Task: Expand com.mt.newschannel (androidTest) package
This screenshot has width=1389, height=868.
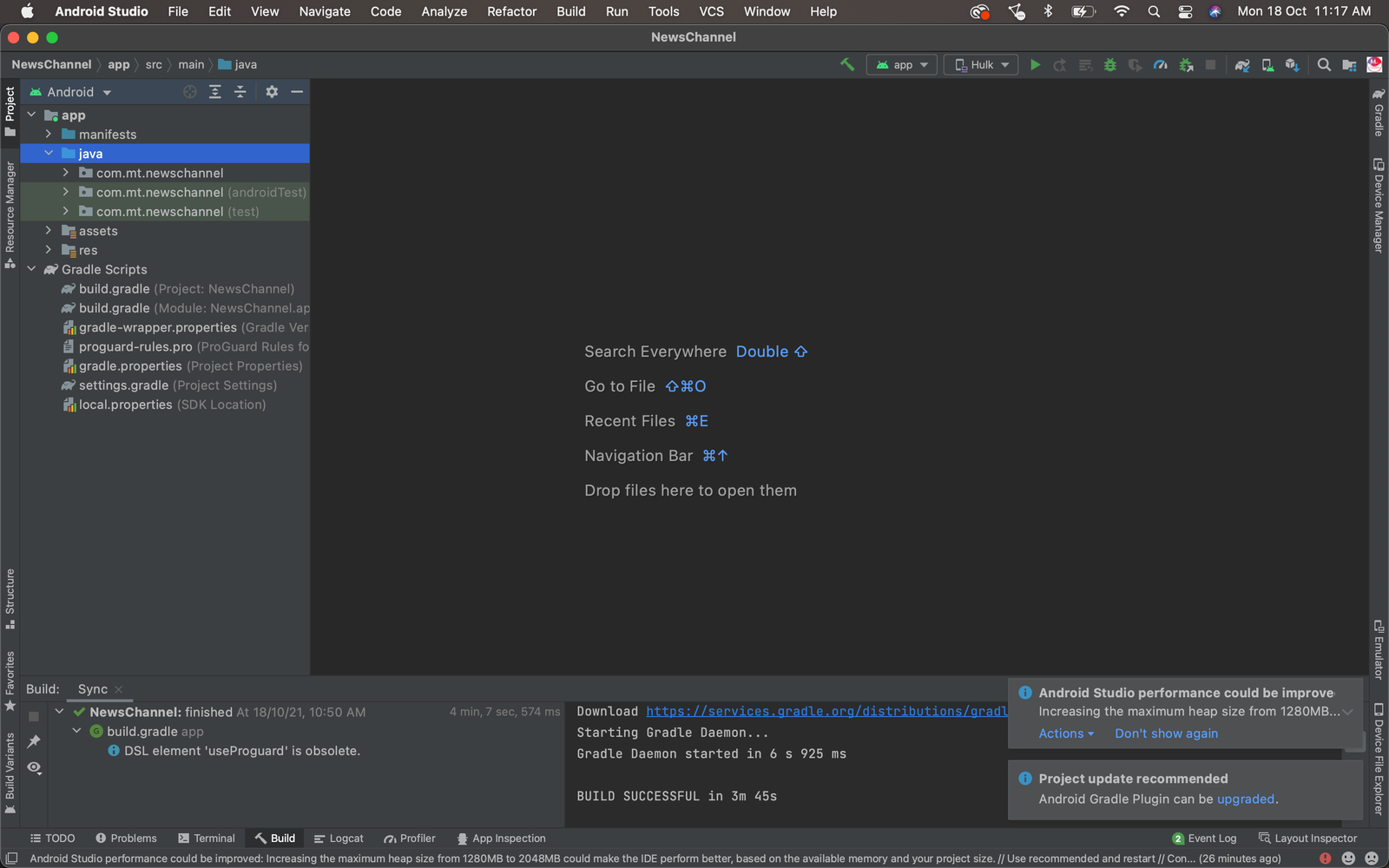Action: (x=66, y=192)
